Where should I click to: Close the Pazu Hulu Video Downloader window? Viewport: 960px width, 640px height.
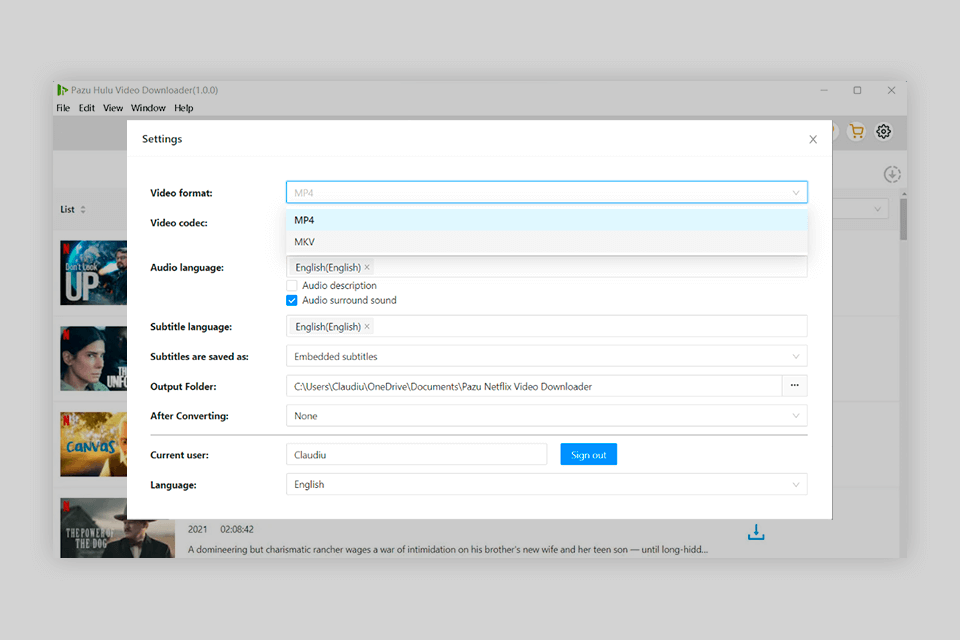[x=891, y=90]
